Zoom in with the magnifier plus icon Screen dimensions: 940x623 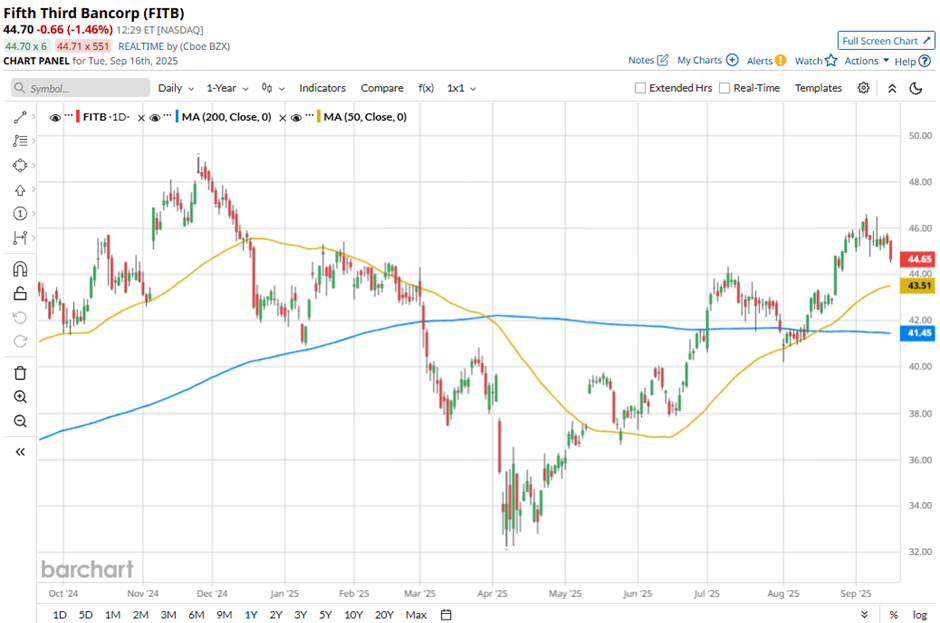[20, 397]
